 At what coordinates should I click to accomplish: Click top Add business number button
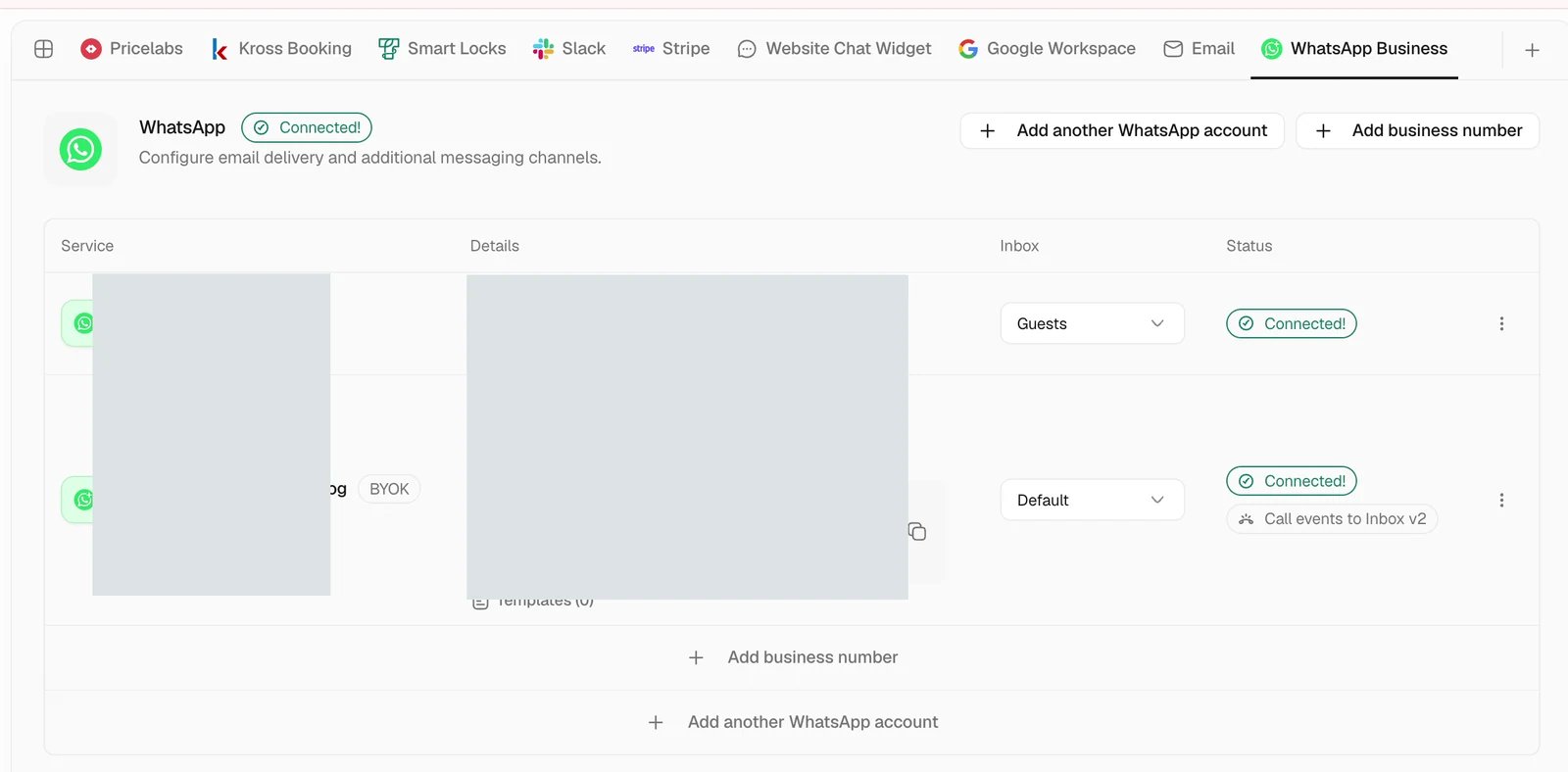1417,130
